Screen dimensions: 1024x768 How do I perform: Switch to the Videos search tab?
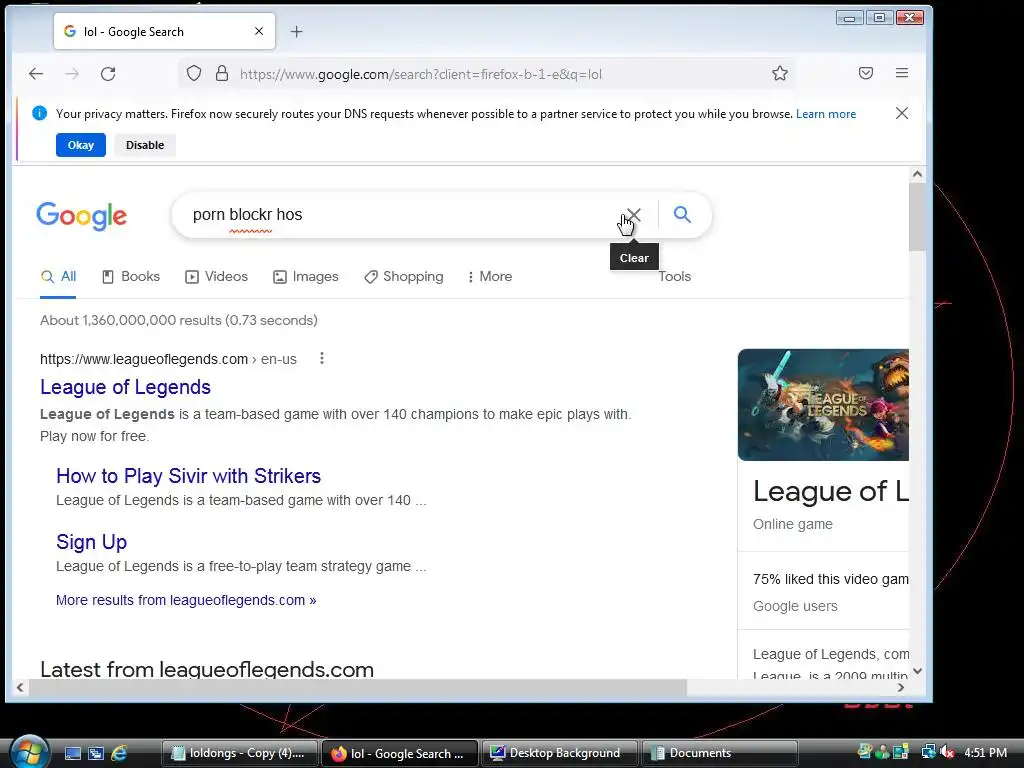[x=216, y=276]
